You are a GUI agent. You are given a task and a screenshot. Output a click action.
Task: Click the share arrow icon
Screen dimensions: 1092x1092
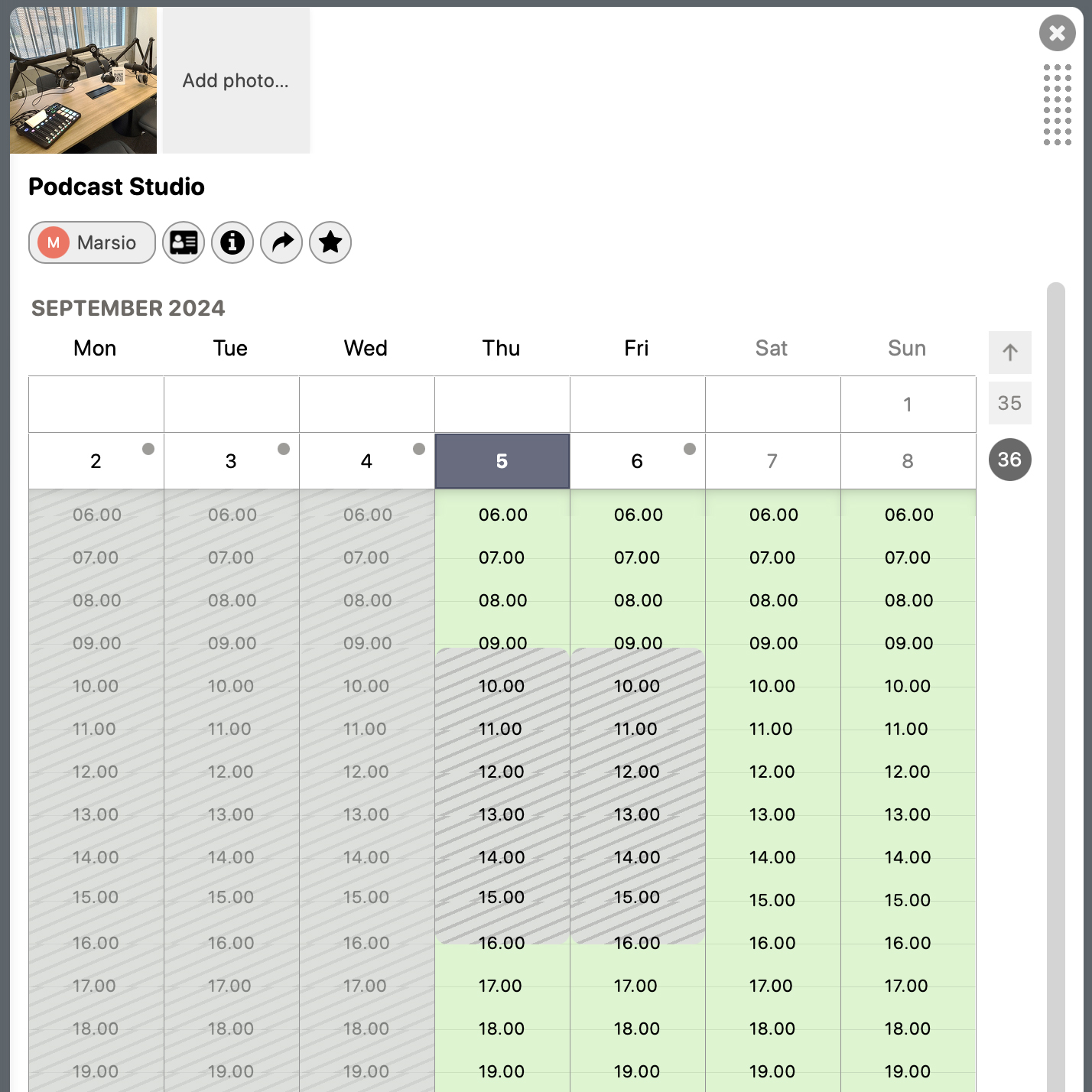coord(281,242)
